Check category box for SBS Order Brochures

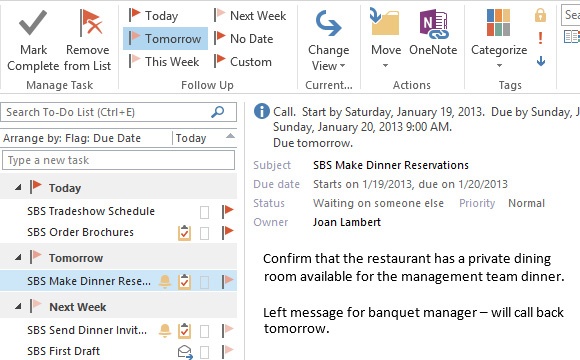point(204,233)
